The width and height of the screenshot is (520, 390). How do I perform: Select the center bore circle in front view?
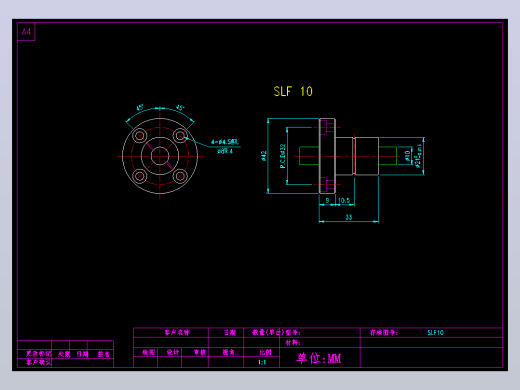click(x=160, y=156)
